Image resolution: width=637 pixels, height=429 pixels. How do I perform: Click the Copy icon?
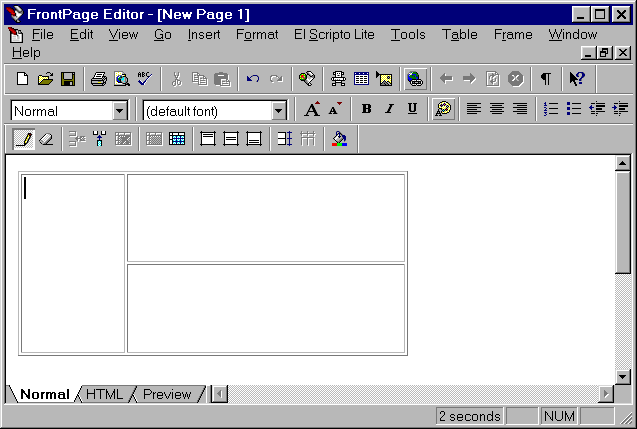click(x=199, y=78)
